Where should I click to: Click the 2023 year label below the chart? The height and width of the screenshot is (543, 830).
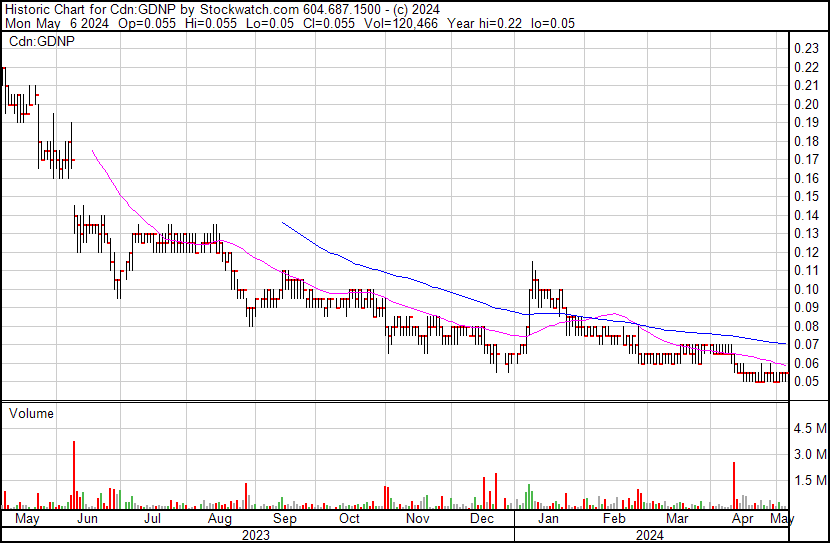(257, 535)
